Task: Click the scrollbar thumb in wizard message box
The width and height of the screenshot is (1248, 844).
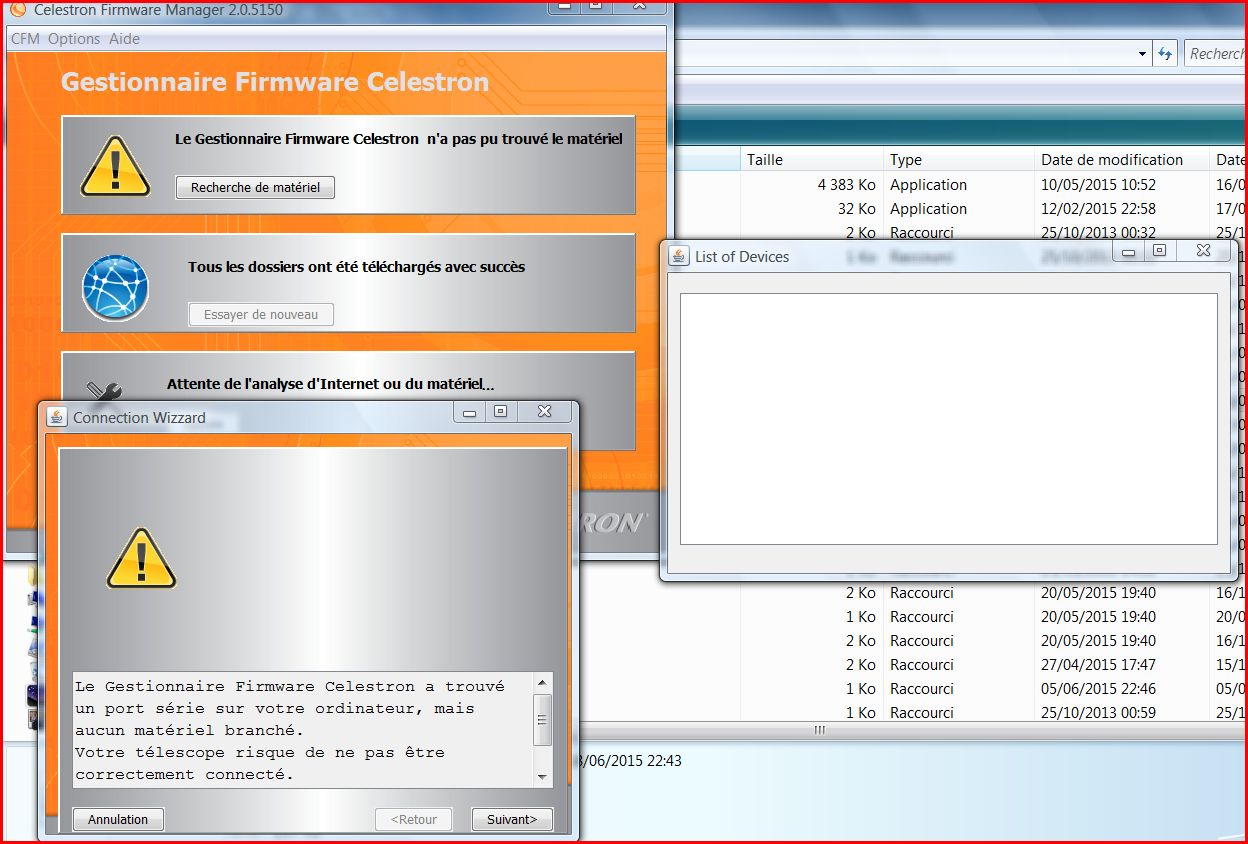Action: tap(543, 720)
